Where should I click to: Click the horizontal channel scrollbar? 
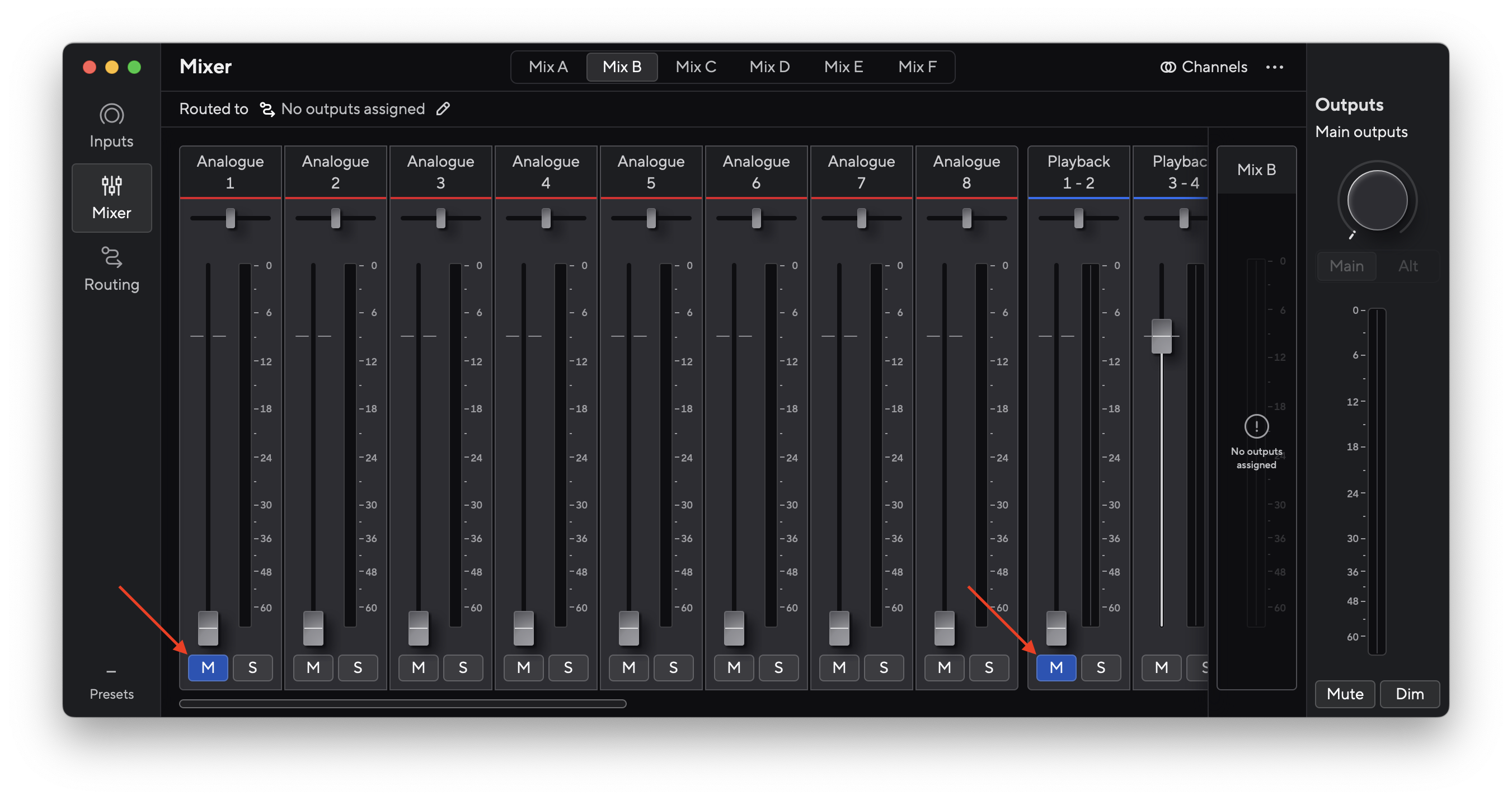tap(403, 703)
